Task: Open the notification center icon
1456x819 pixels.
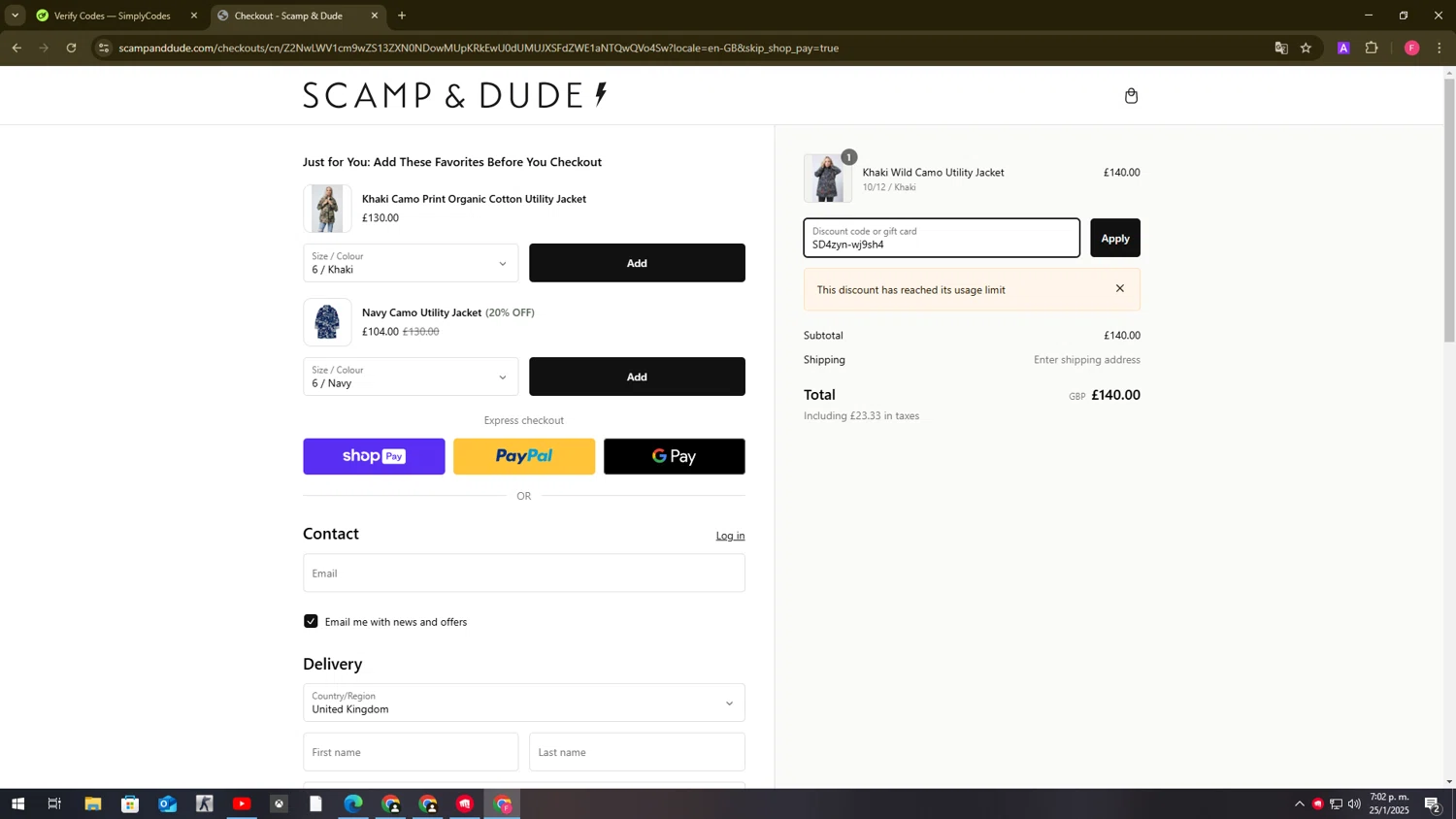Action: coord(1433,803)
